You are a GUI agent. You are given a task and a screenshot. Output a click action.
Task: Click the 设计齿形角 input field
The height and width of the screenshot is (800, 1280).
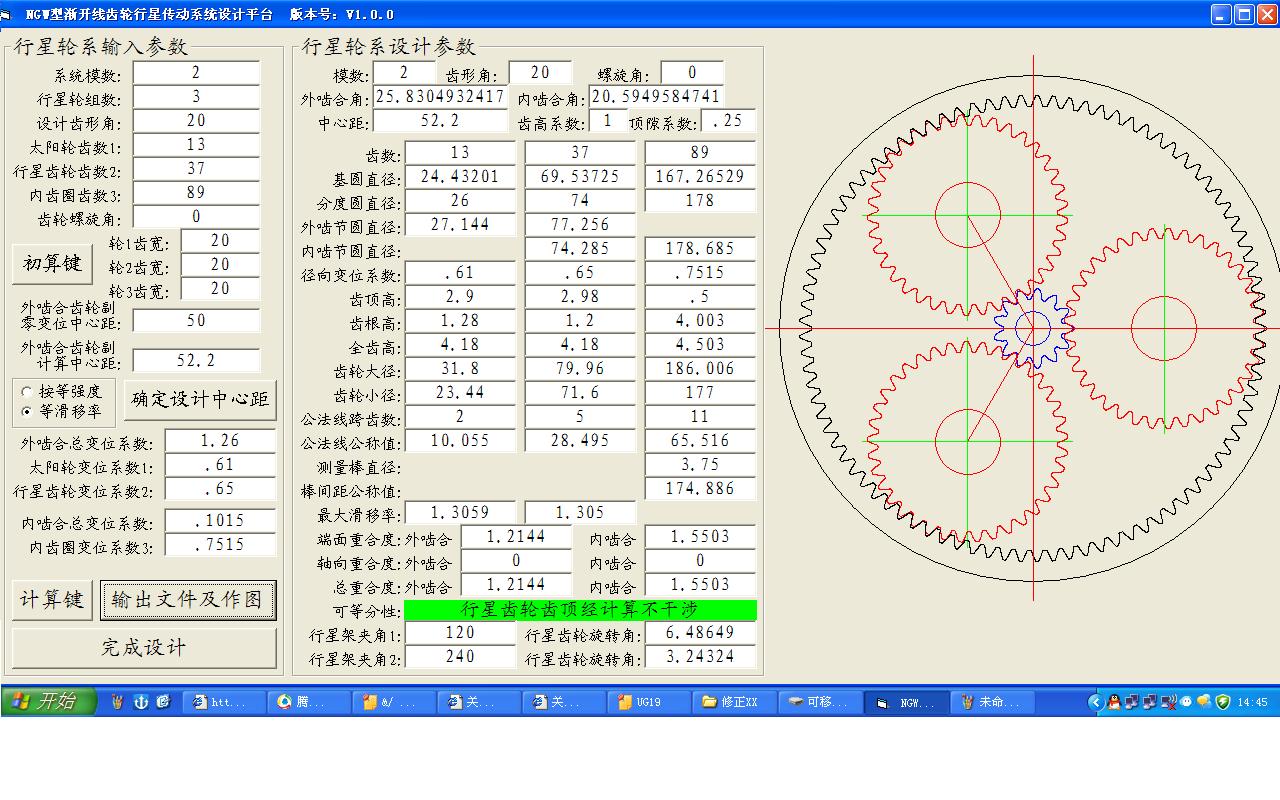point(196,121)
